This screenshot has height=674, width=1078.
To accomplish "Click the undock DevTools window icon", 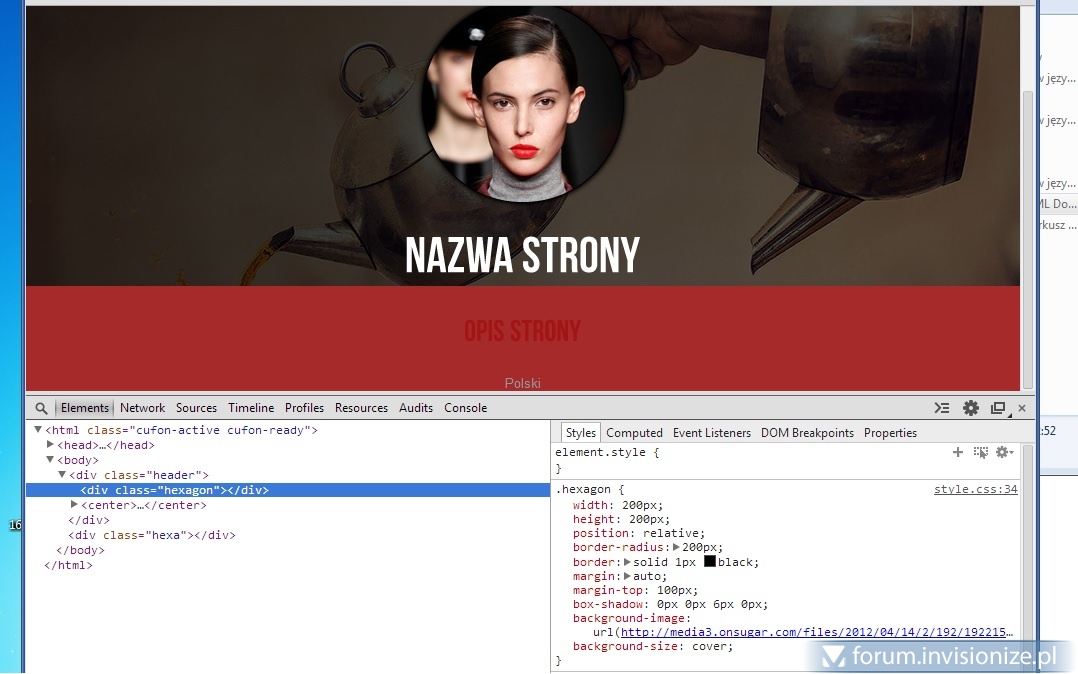I will coord(997,408).
